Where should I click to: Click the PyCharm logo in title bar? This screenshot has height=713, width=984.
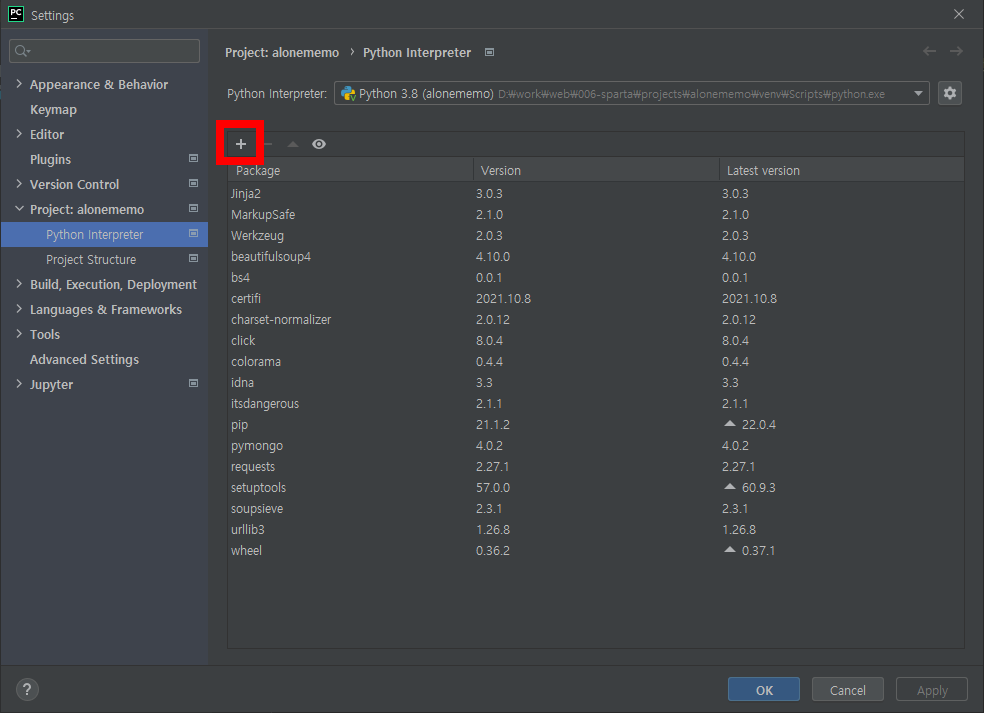tap(16, 14)
